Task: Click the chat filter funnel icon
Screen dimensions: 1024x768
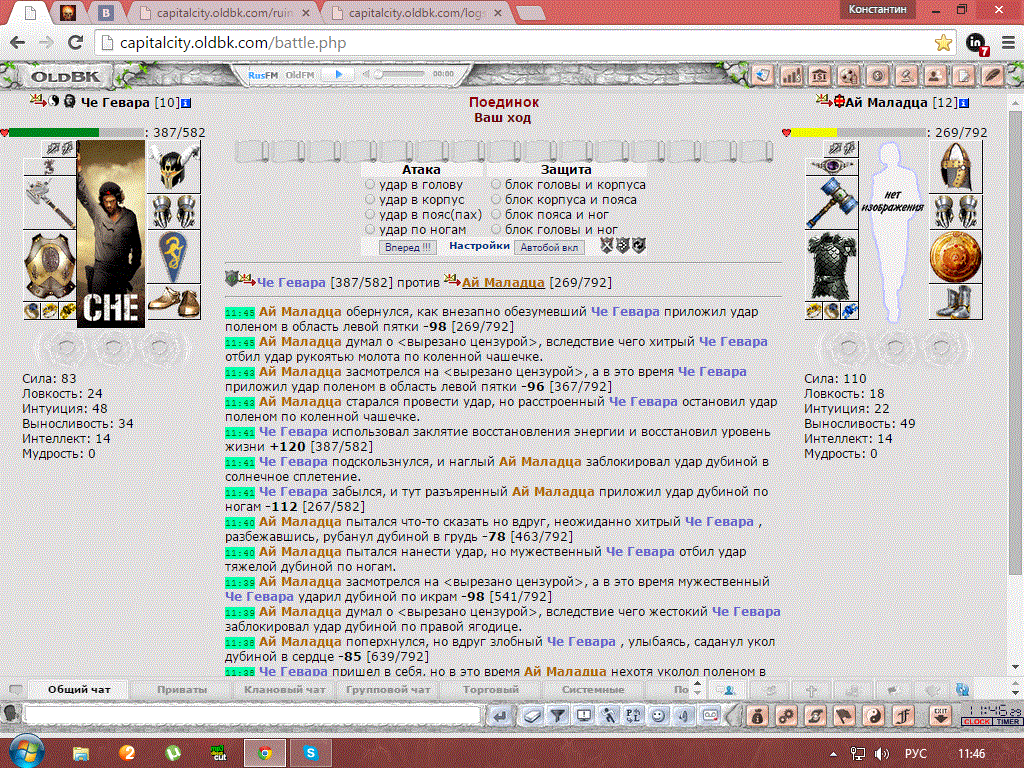Action: tap(558, 716)
